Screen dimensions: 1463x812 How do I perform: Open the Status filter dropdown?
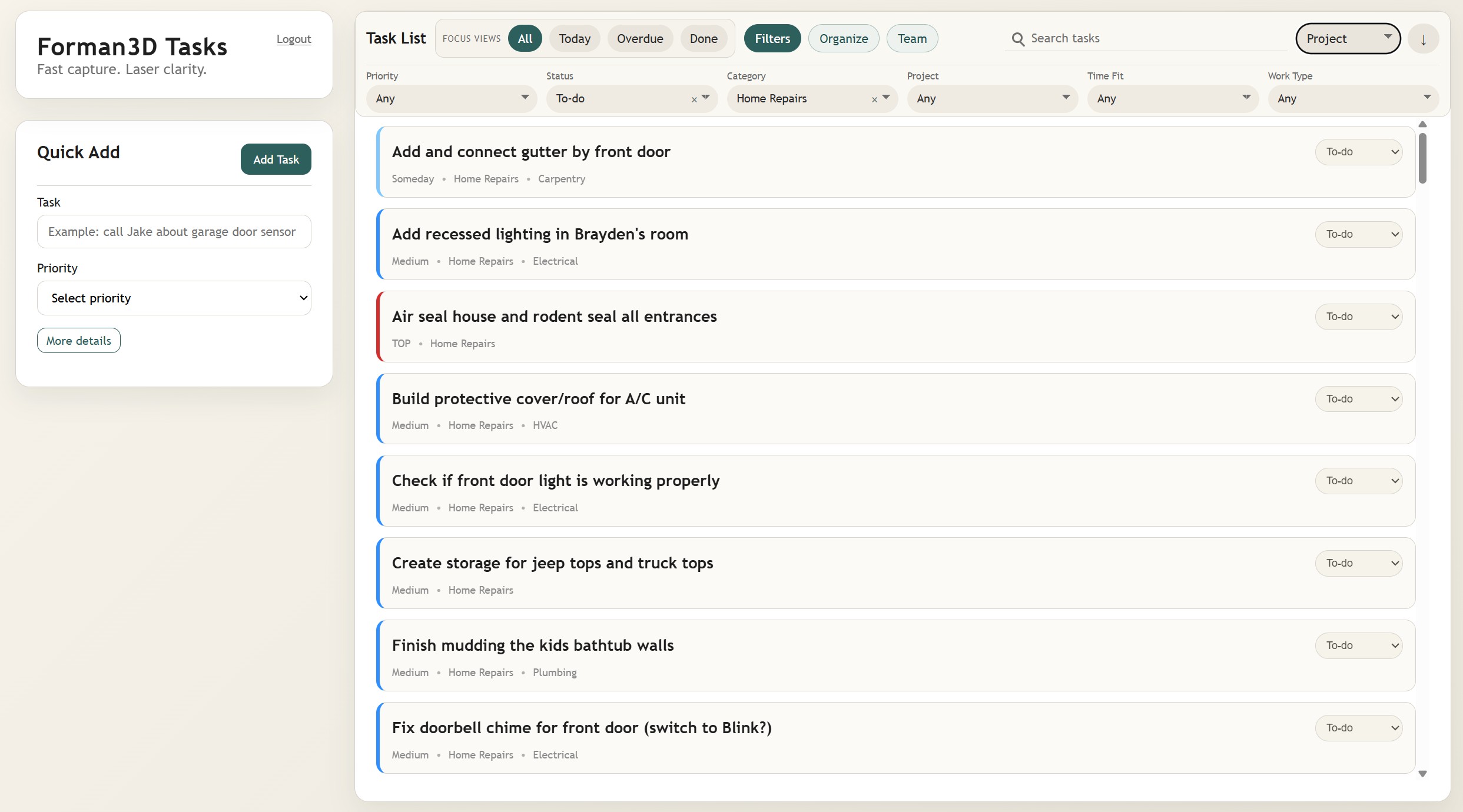click(632, 98)
